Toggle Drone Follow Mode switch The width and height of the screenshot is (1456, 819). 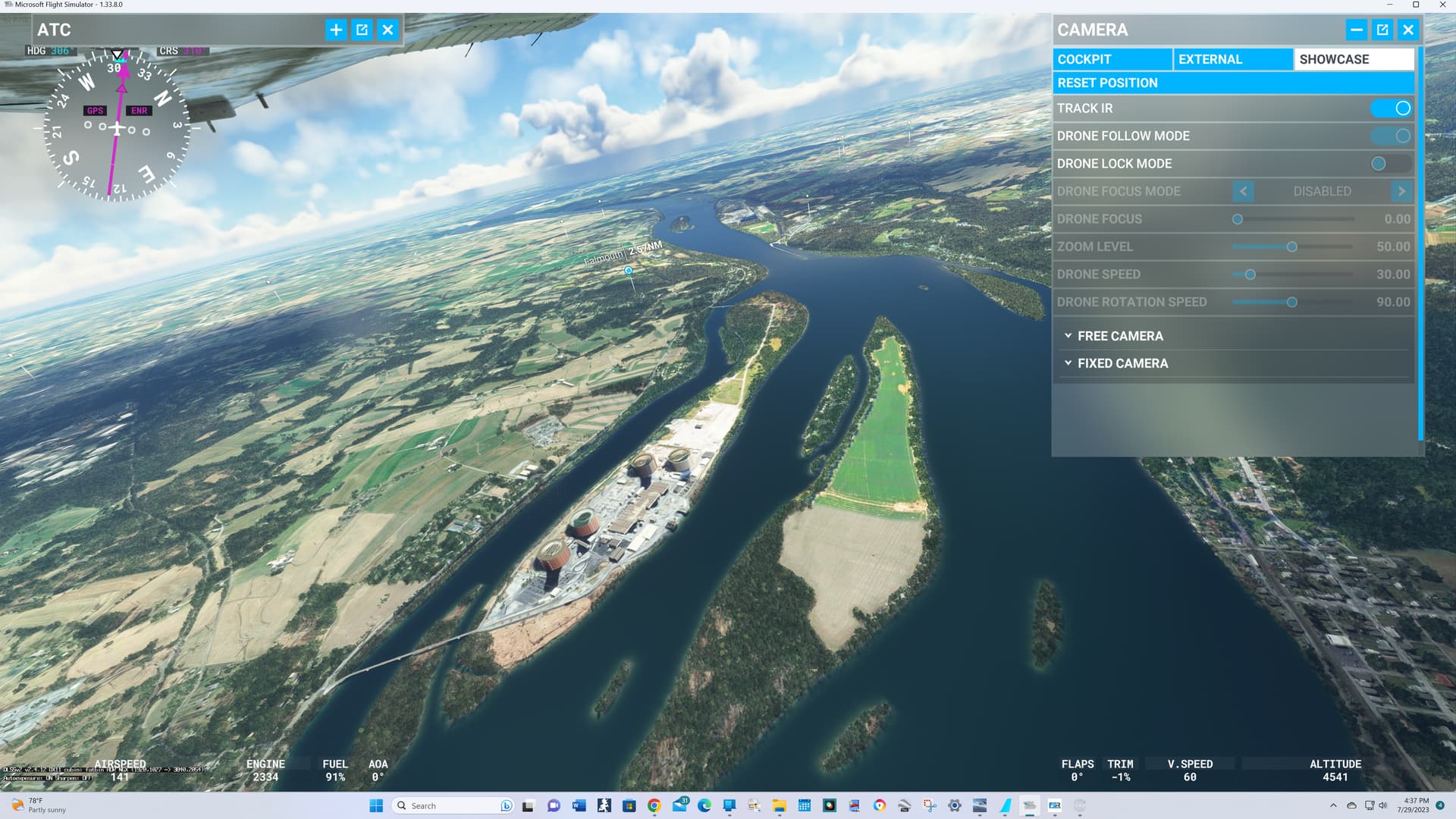click(x=1391, y=136)
